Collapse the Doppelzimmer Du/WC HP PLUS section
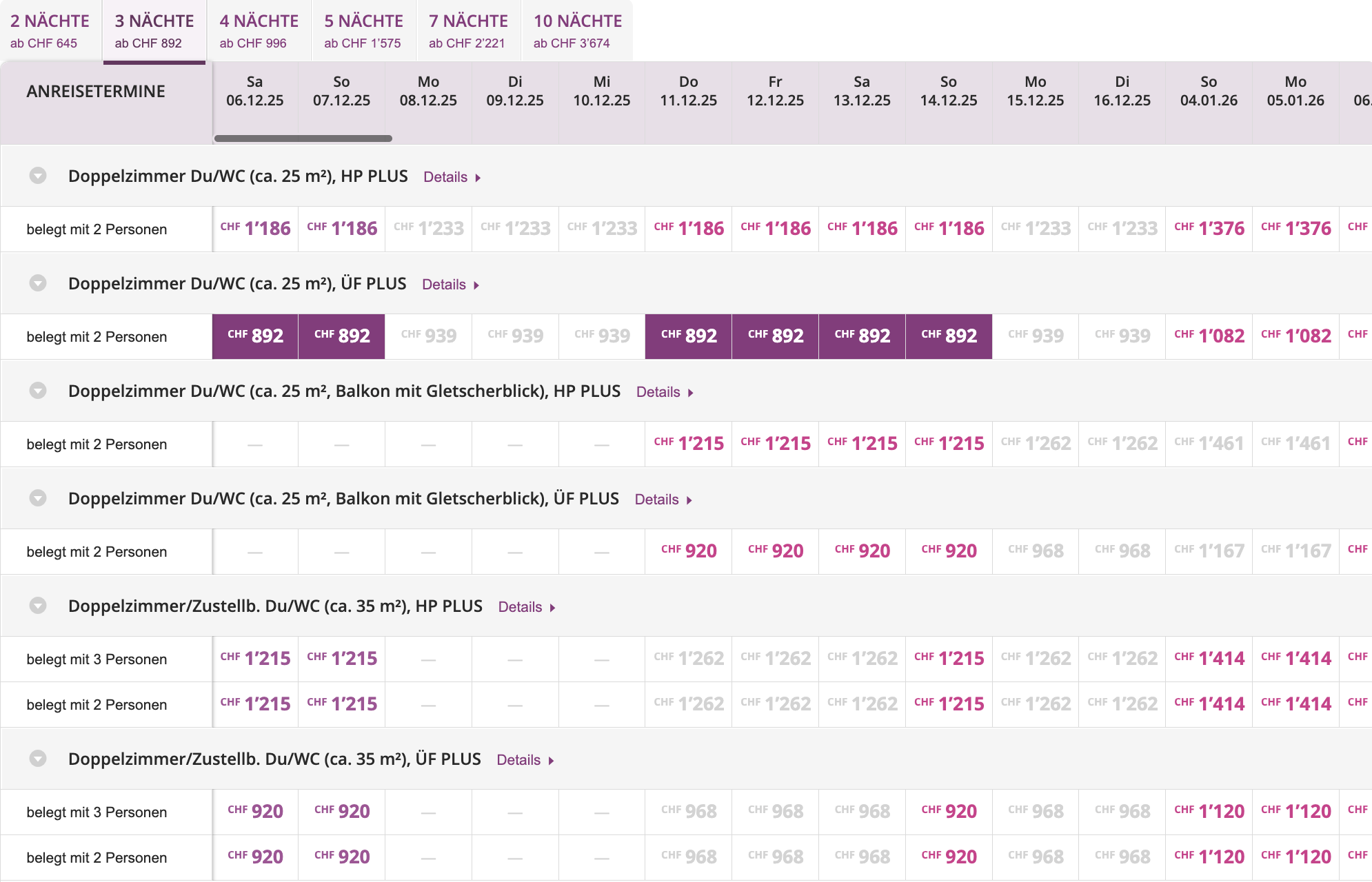The height and width of the screenshot is (882, 1372). pyautogui.click(x=38, y=176)
